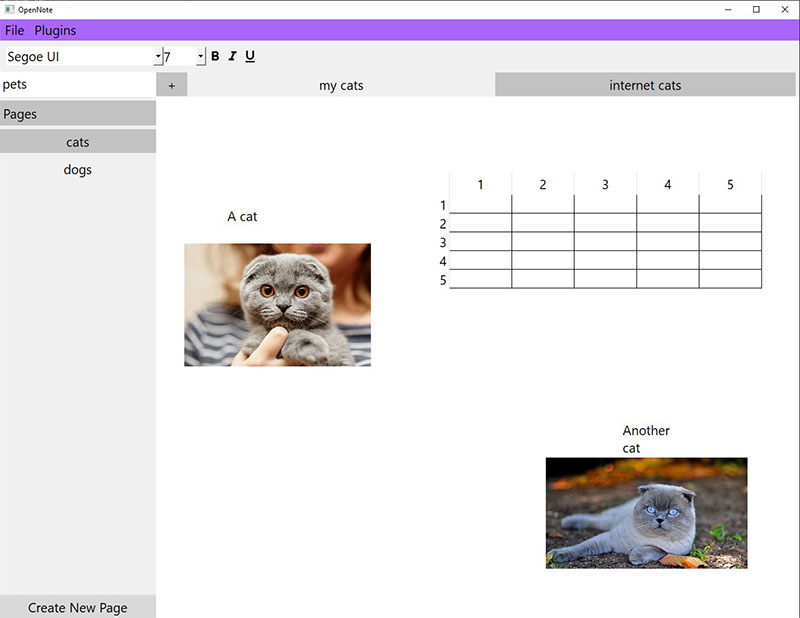Switch to the internet cats tab
Screen dimensions: 800x618
point(645,85)
